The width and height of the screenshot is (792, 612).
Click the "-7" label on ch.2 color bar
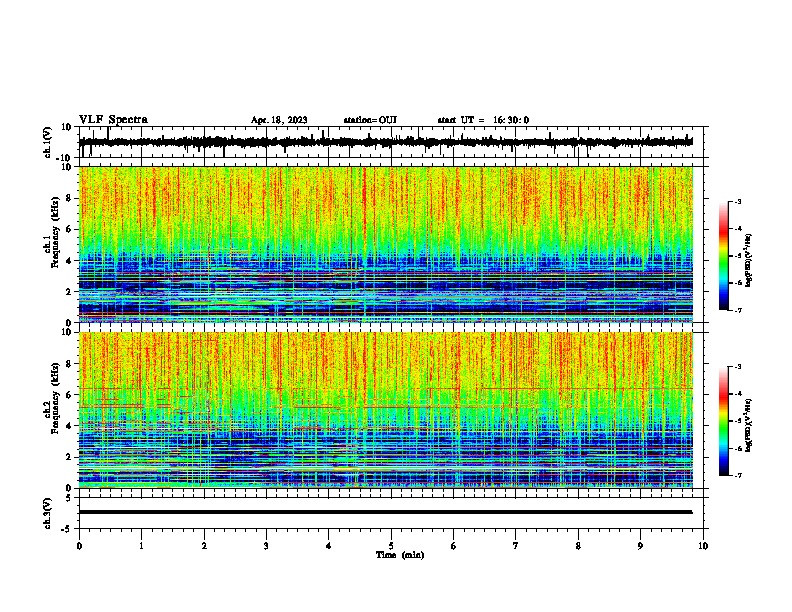pyautogui.click(x=737, y=475)
